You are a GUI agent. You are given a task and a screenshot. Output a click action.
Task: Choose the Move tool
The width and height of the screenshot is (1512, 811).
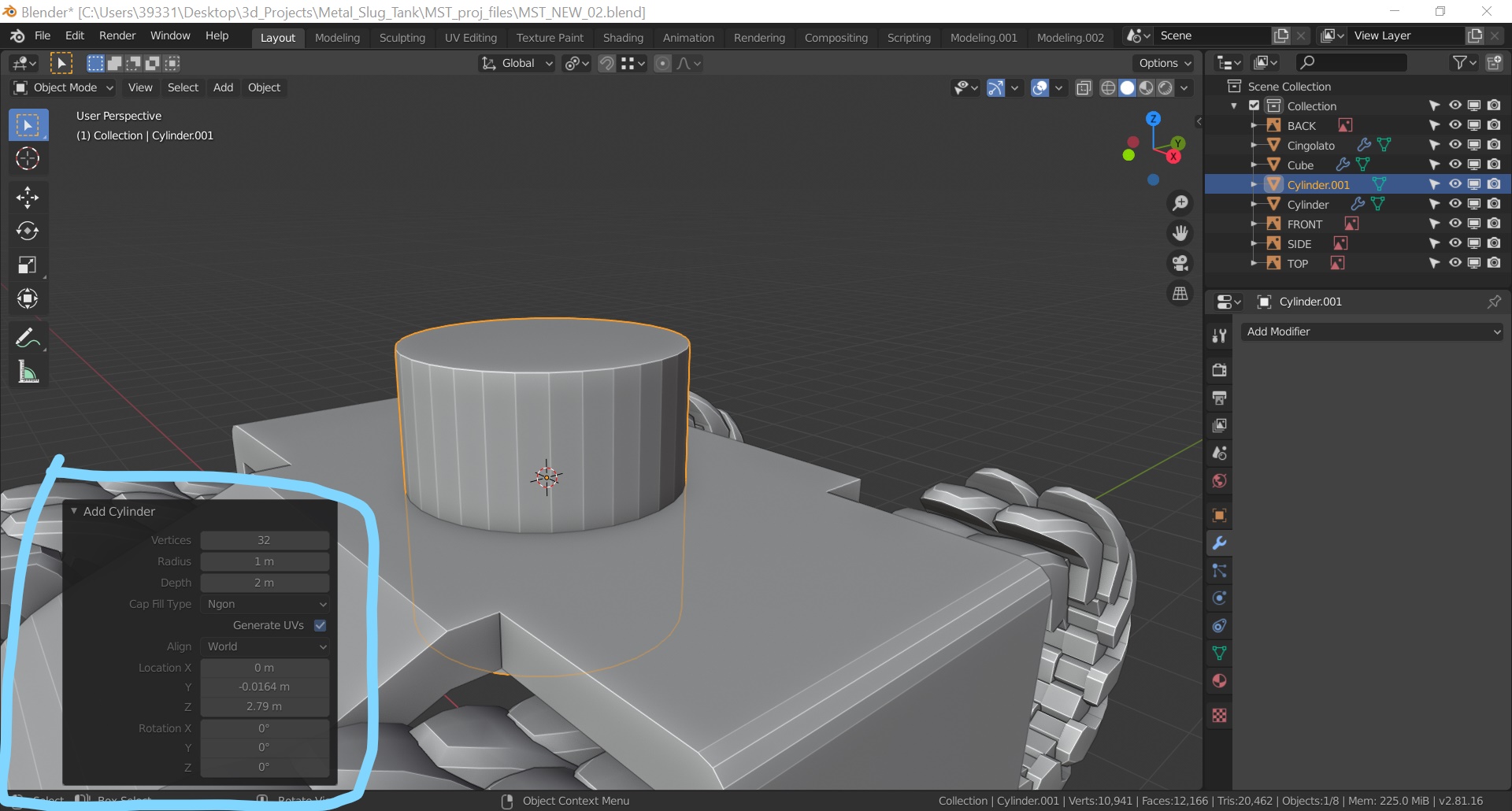pos(28,197)
